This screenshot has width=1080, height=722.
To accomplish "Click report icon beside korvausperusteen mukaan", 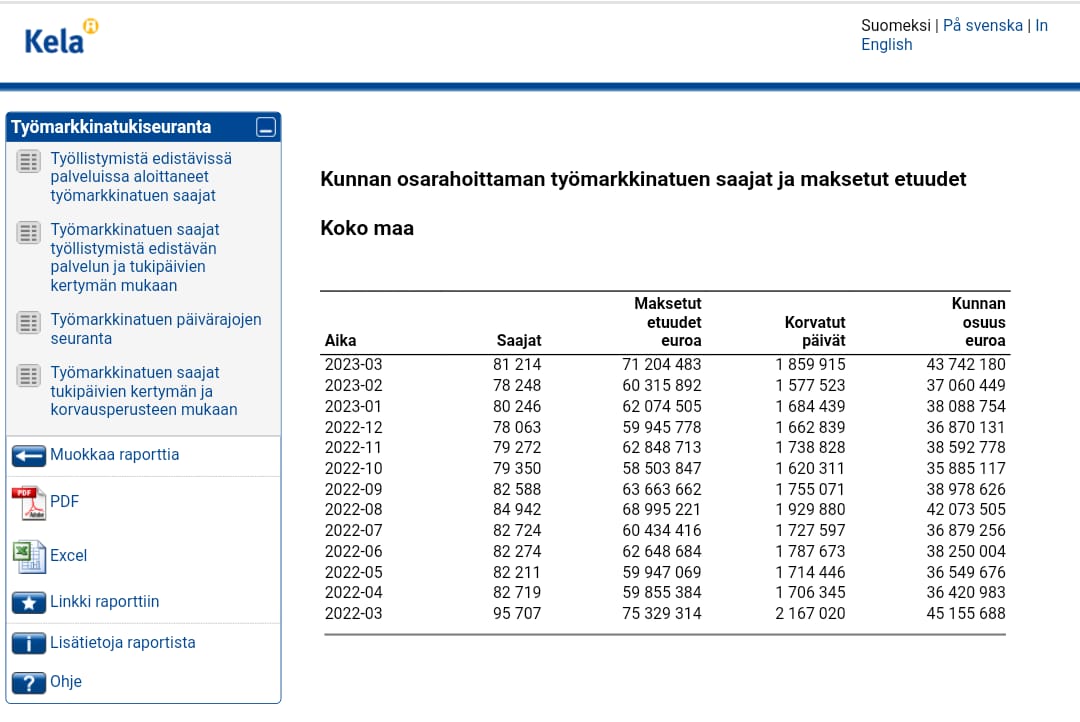I will 28,375.
